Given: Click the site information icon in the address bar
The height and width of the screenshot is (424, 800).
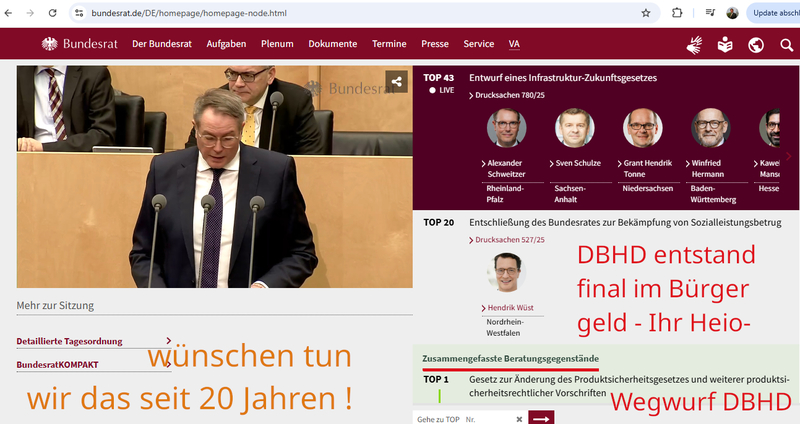Looking at the screenshot, I should [80, 13].
